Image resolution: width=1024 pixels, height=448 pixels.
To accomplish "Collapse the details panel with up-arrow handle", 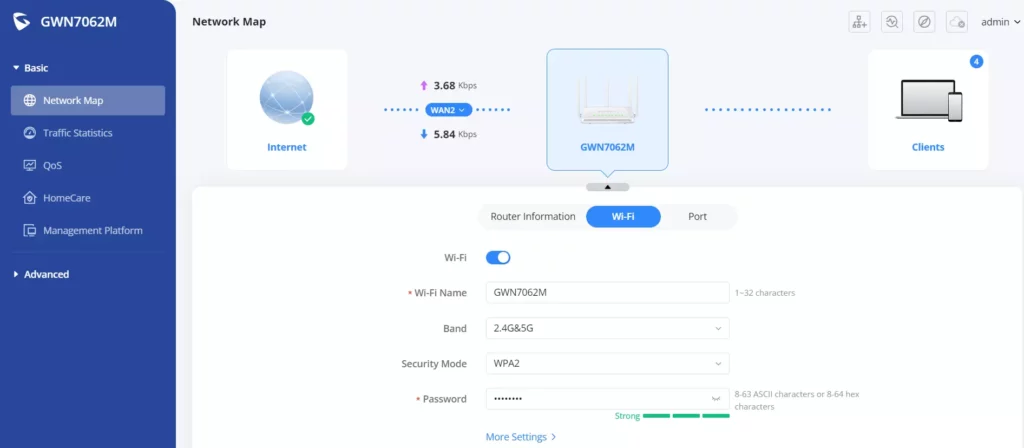I will click(x=607, y=187).
